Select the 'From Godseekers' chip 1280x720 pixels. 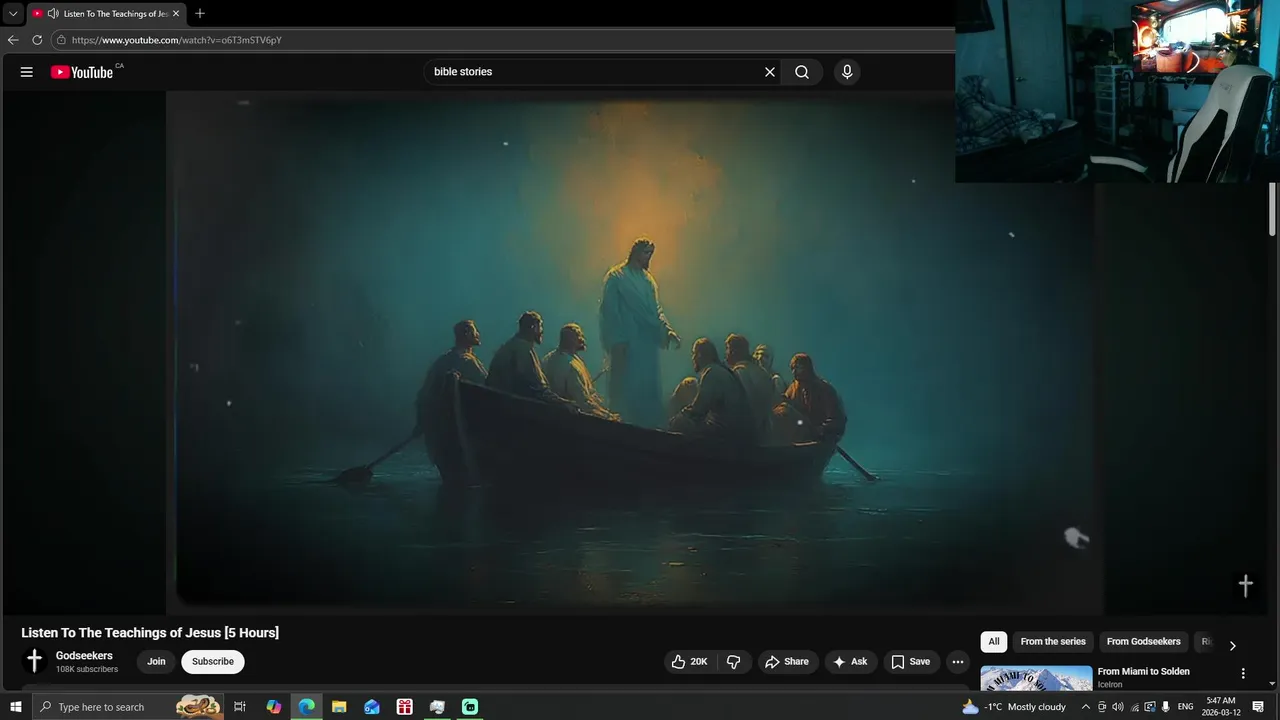point(1143,642)
